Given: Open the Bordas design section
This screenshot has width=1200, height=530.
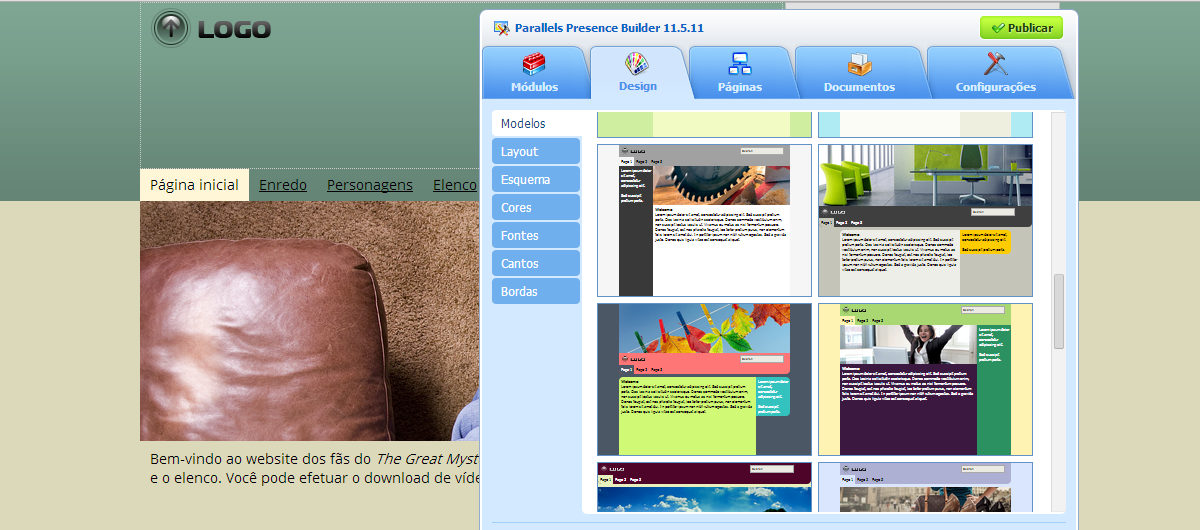Looking at the screenshot, I should pos(536,292).
